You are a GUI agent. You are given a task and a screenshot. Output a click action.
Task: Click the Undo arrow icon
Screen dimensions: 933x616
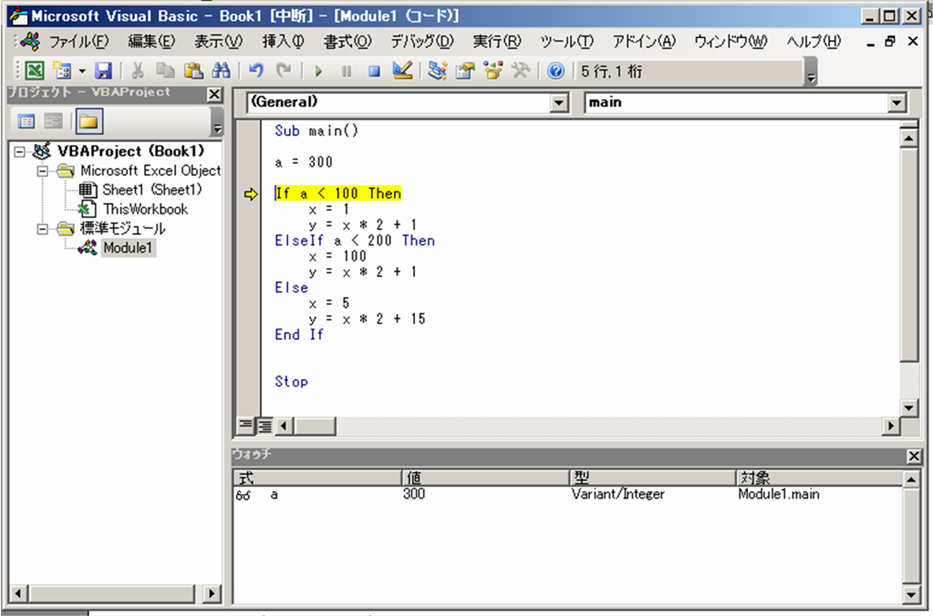point(256,71)
